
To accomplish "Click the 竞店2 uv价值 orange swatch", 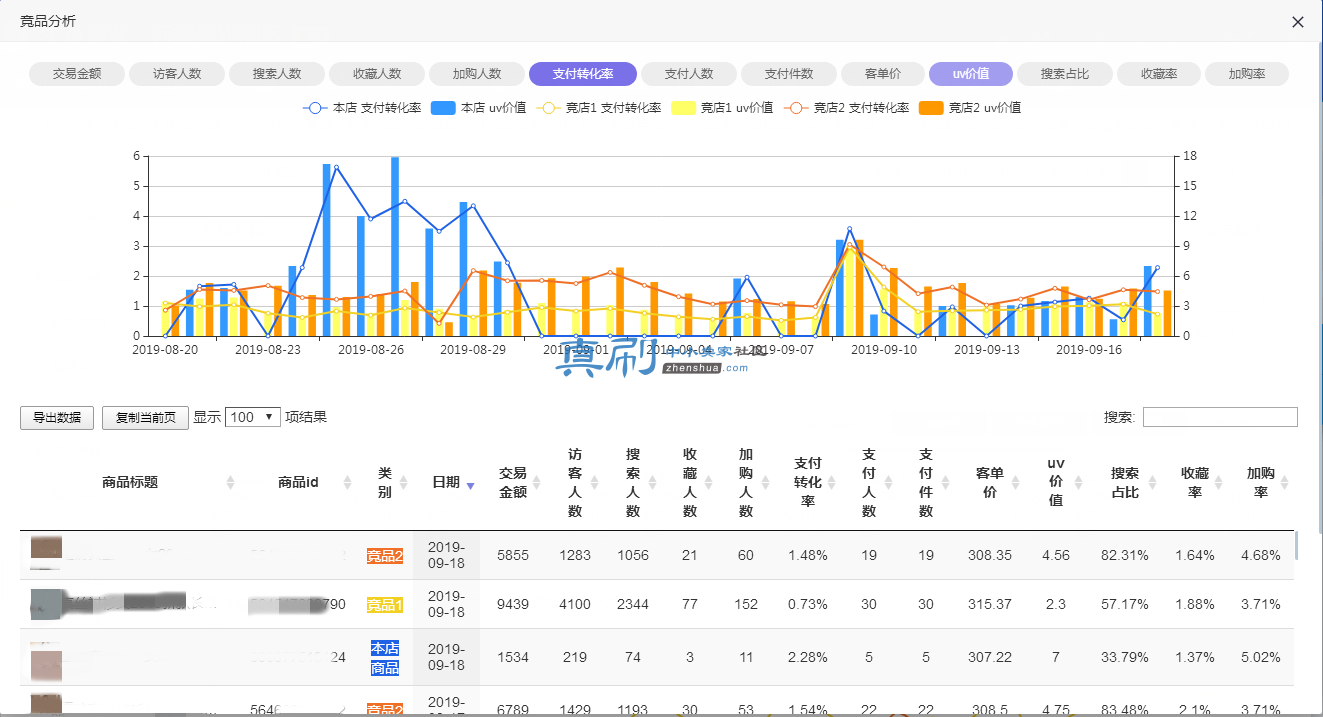I will [x=931, y=108].
